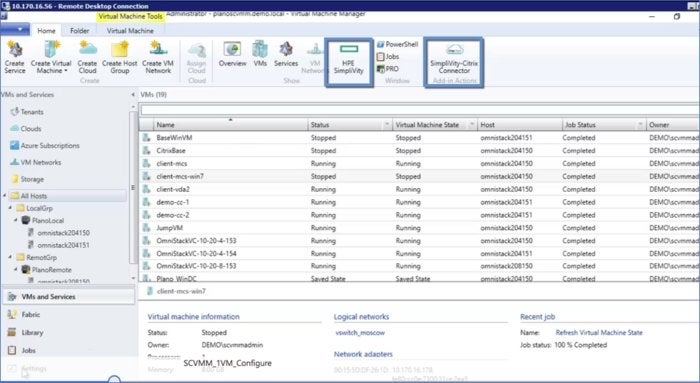Screen dimensions: 700x383
Task: Select demo-cc-1 in VM list
Action: pos(420,202)
